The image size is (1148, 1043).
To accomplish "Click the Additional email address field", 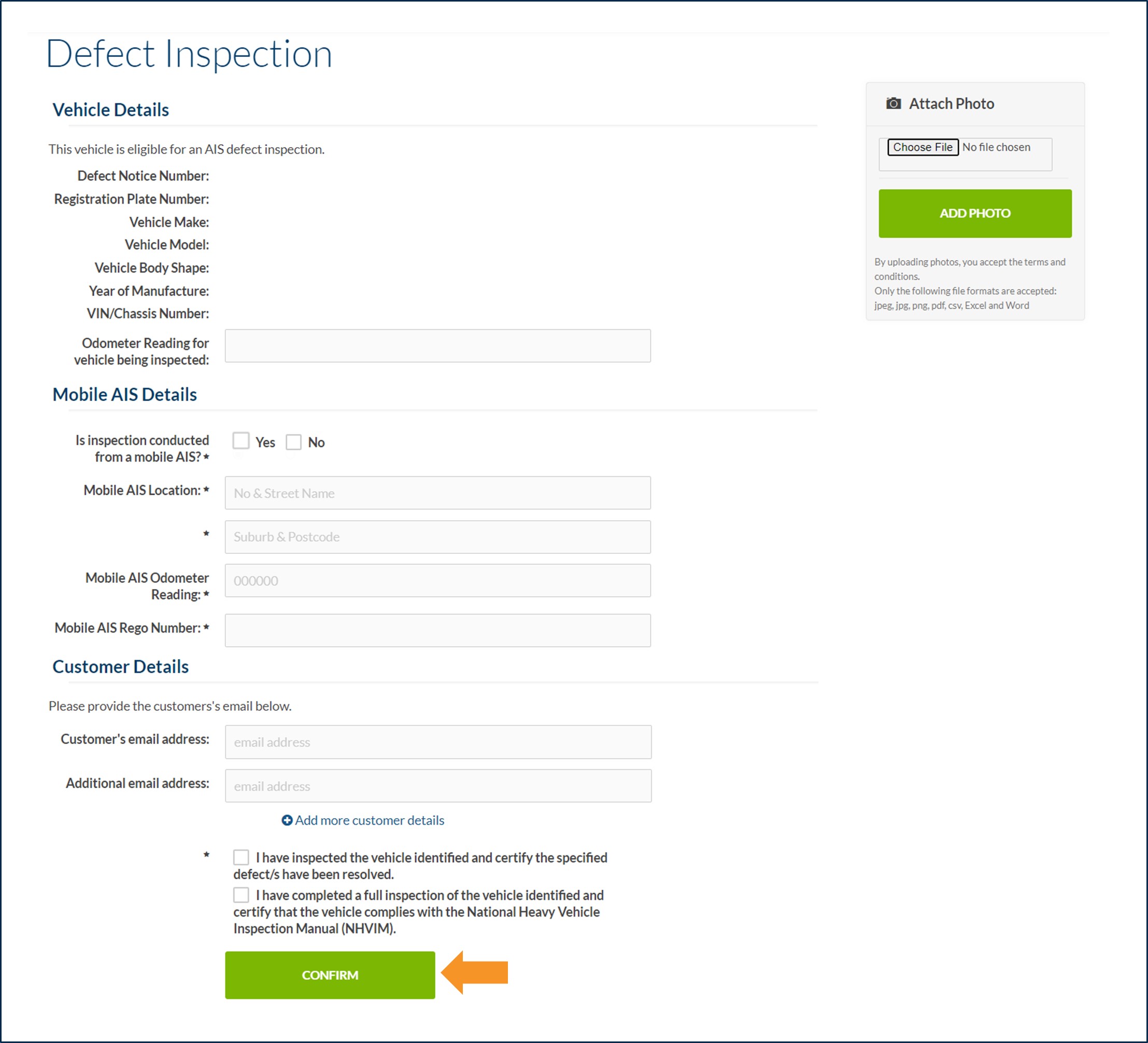I will pyautogui.click(x=437, y=785).
